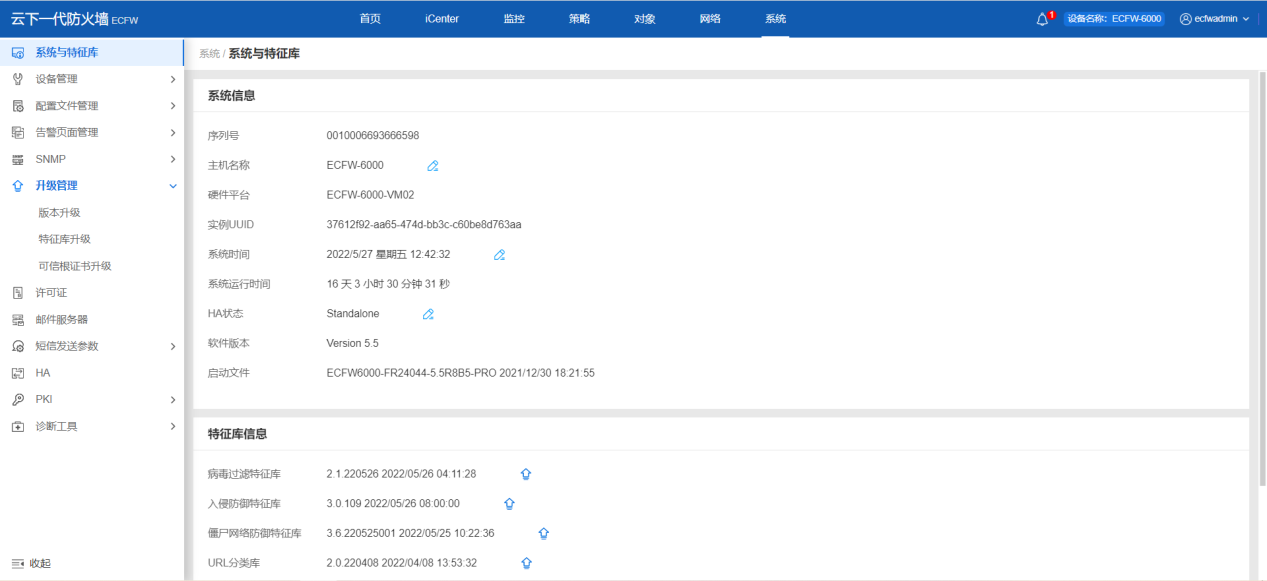Viewport: 1267px width, 581px height.
Task: Open the iCenter top navigation tab
Action: point(441,19)
